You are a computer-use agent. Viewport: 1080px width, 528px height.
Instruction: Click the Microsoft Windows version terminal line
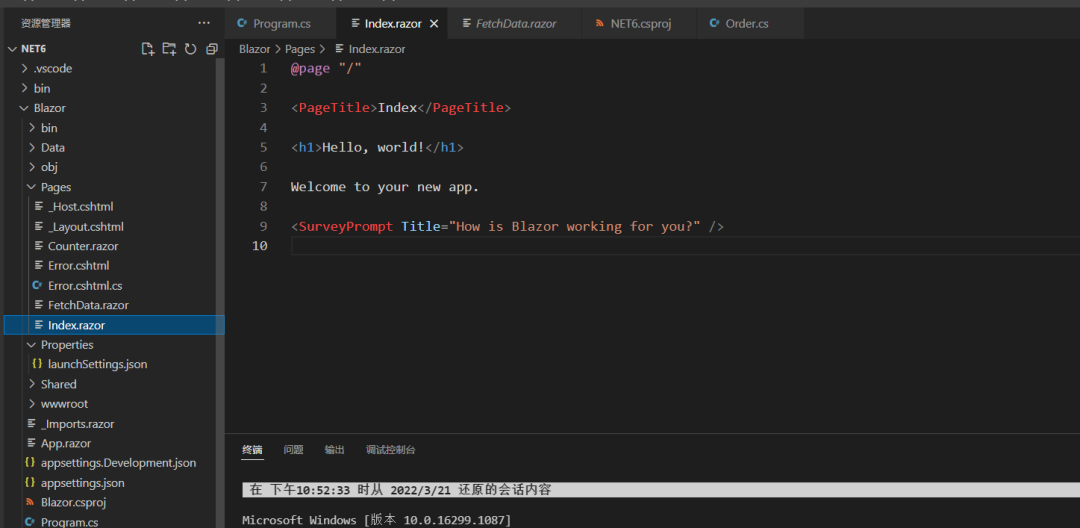(377, 520)
